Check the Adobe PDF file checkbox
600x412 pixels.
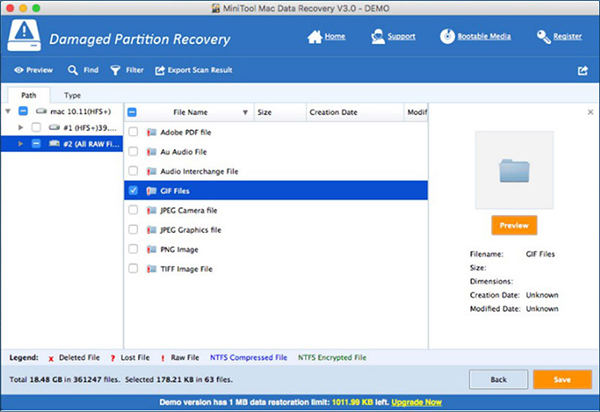133,132
